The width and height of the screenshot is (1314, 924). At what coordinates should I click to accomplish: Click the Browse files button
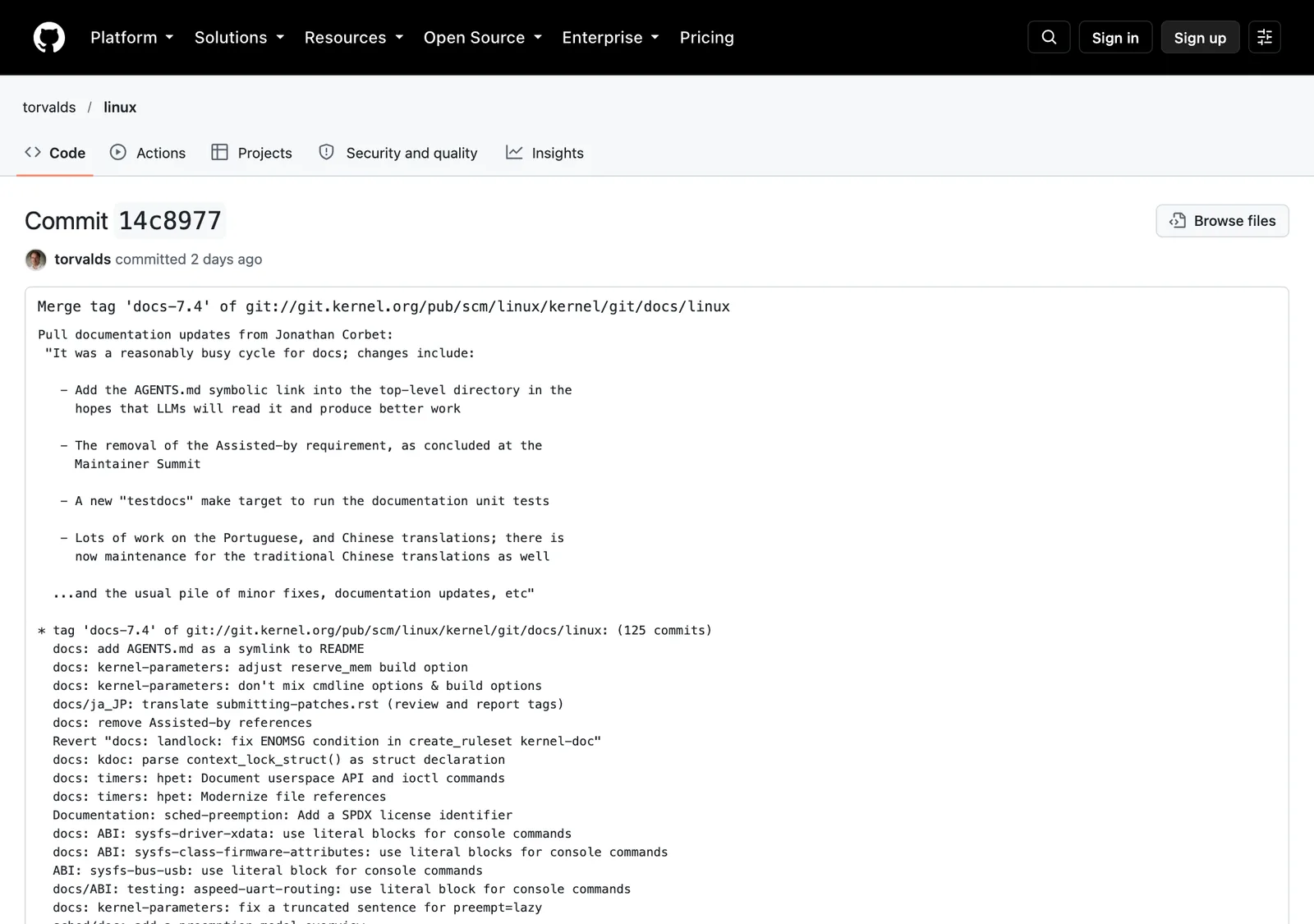(x=1222, y=221)
